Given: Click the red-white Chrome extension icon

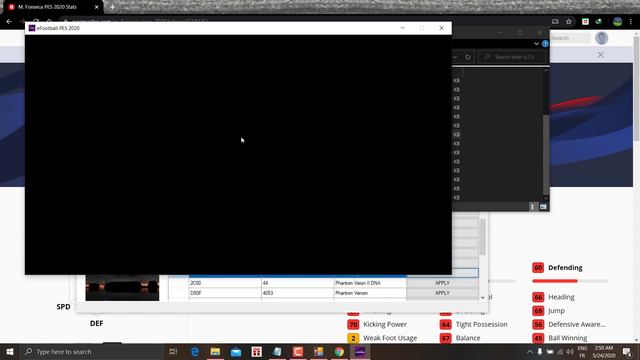Looking at the screenshot, I should 585,21.
